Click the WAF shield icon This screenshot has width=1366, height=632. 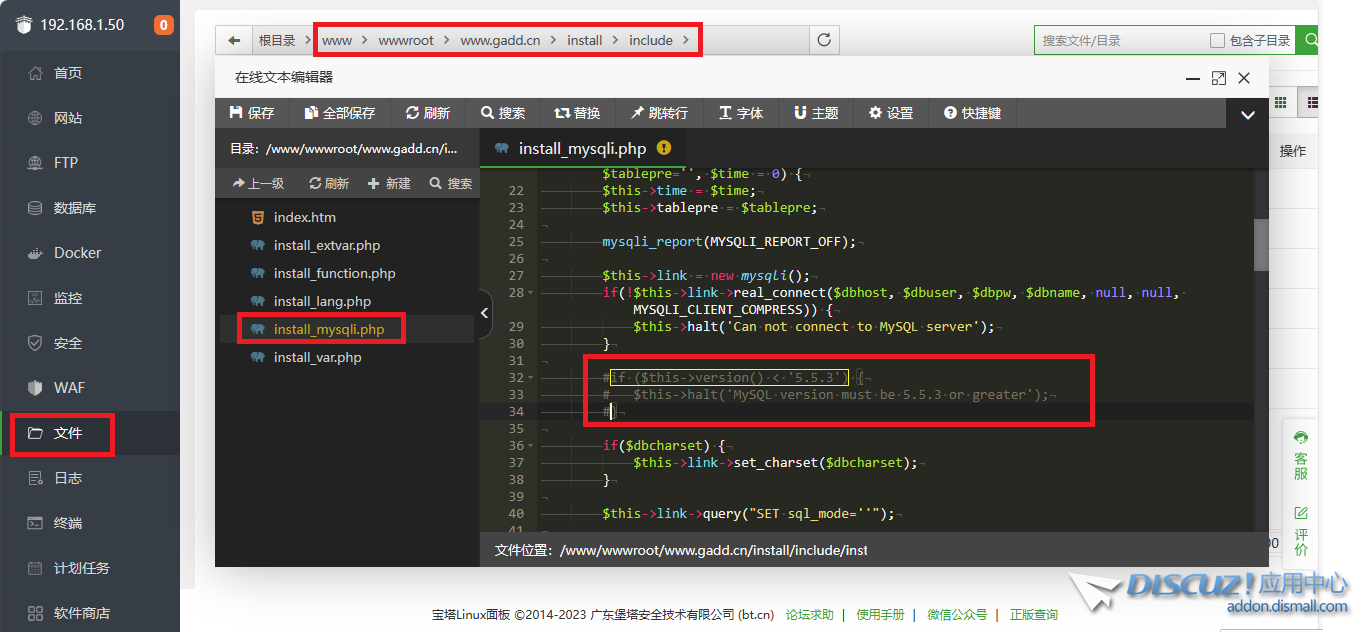point(36,388)
